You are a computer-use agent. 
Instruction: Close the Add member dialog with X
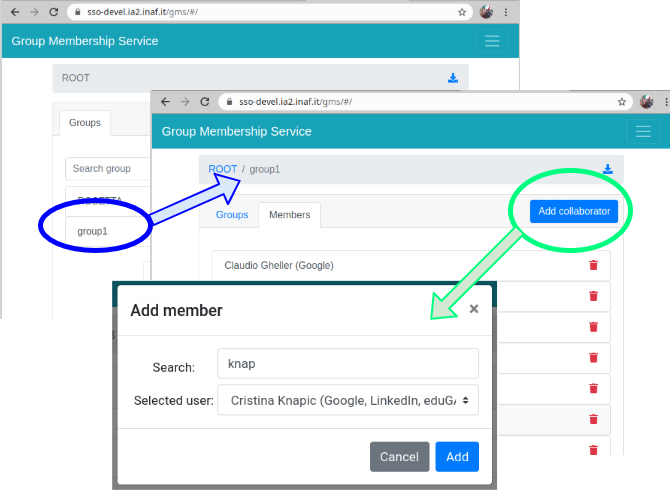[x=474, y=309]
